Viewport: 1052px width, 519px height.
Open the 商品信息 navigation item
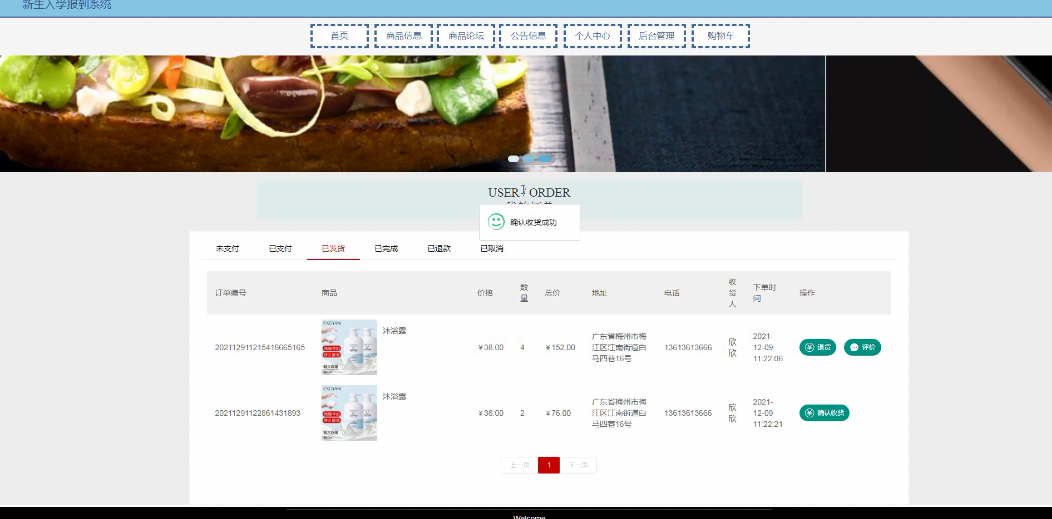pos(404,36)
